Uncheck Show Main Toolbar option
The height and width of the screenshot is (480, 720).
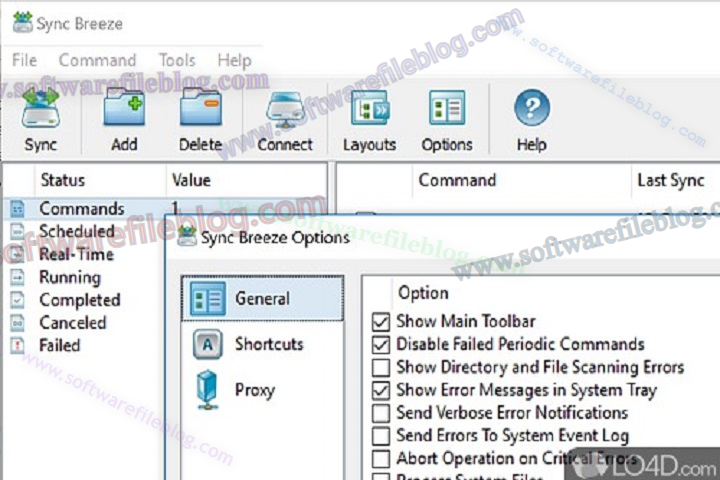pos(381,322)
